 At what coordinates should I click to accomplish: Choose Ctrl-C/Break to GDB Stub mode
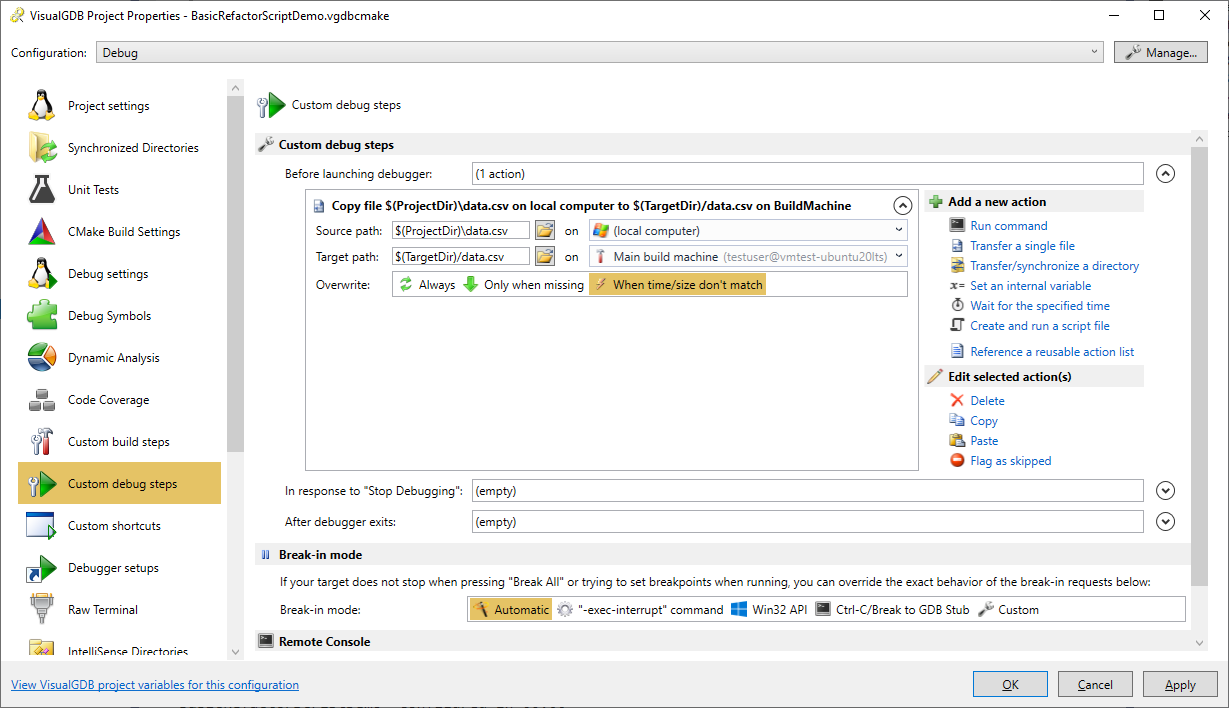[x=893, y=609]
